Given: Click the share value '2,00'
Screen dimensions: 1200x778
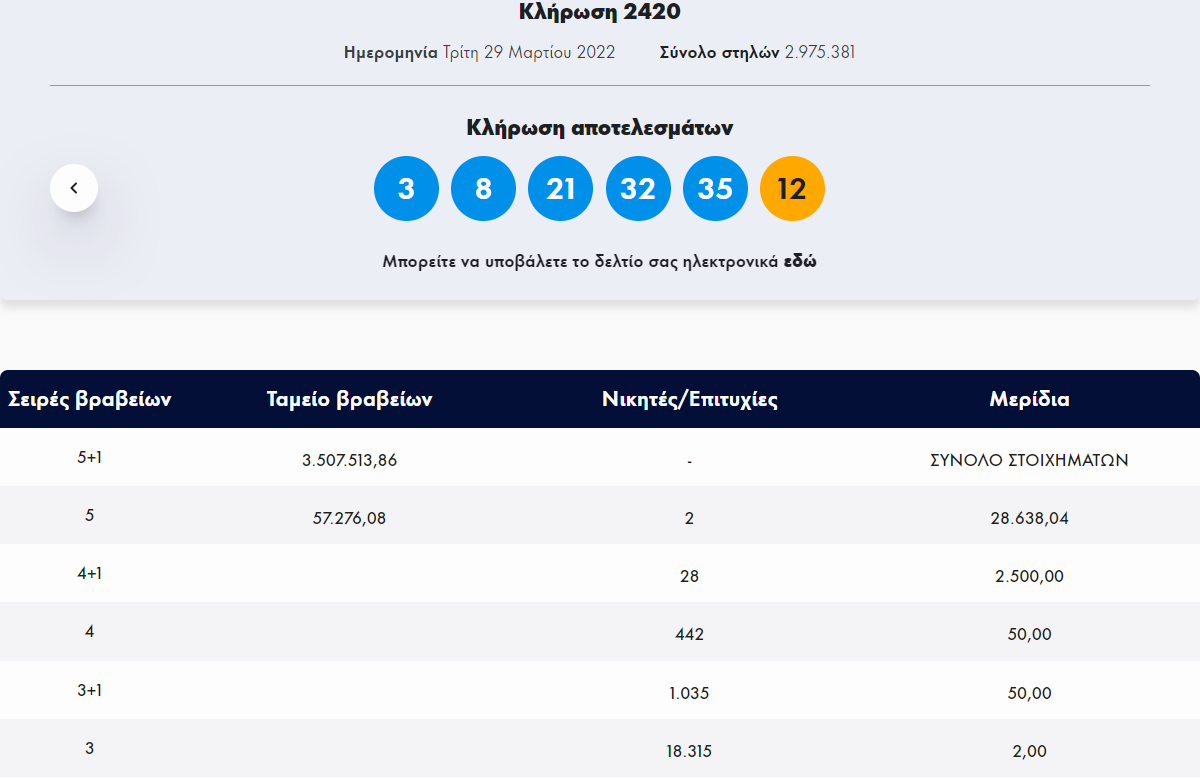Looking at the screenshot, I should 1030,750.
